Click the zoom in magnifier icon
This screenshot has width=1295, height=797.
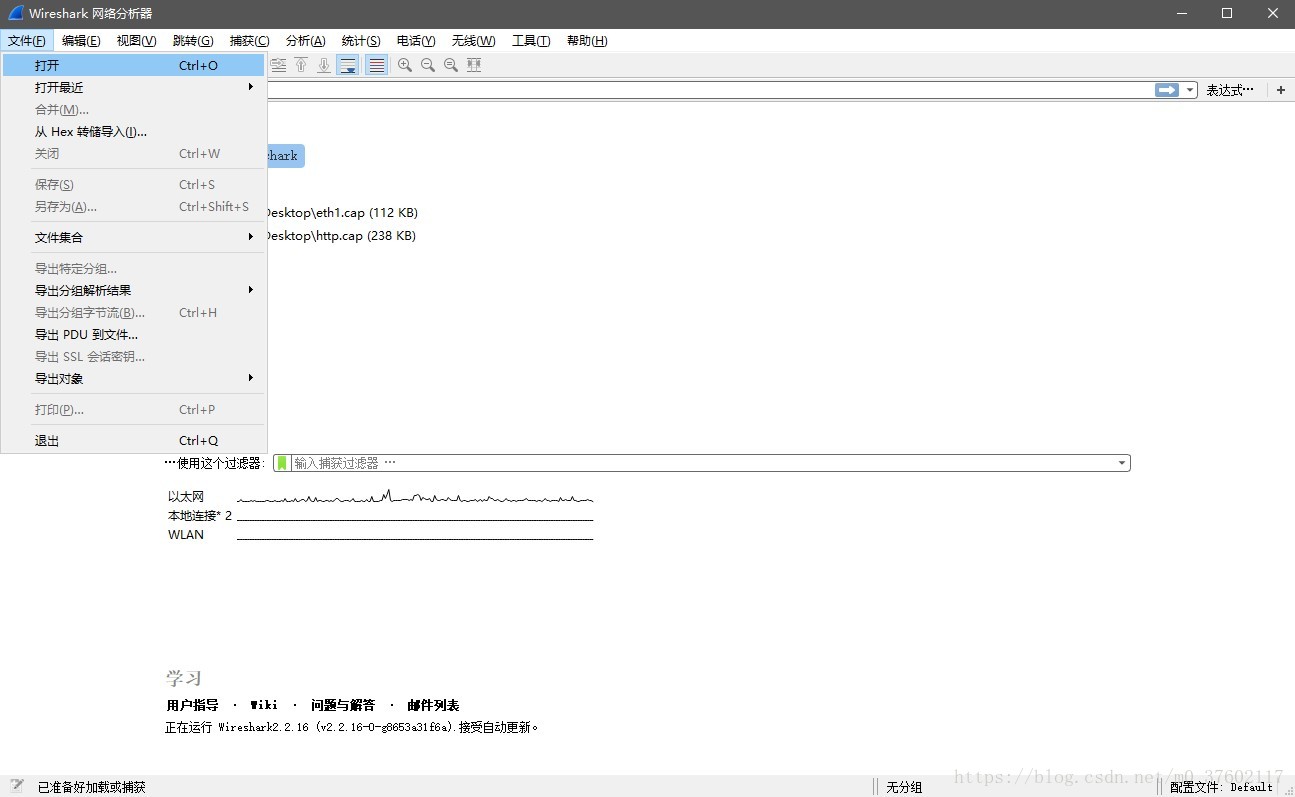(x=405, y=65)
